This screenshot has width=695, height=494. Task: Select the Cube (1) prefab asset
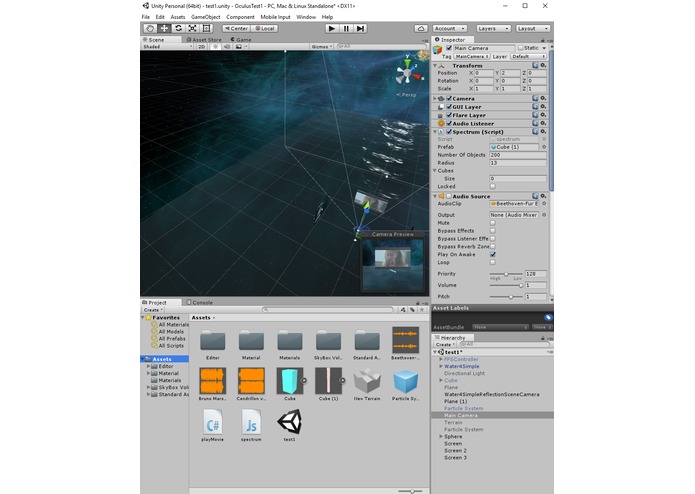(328, 381)
